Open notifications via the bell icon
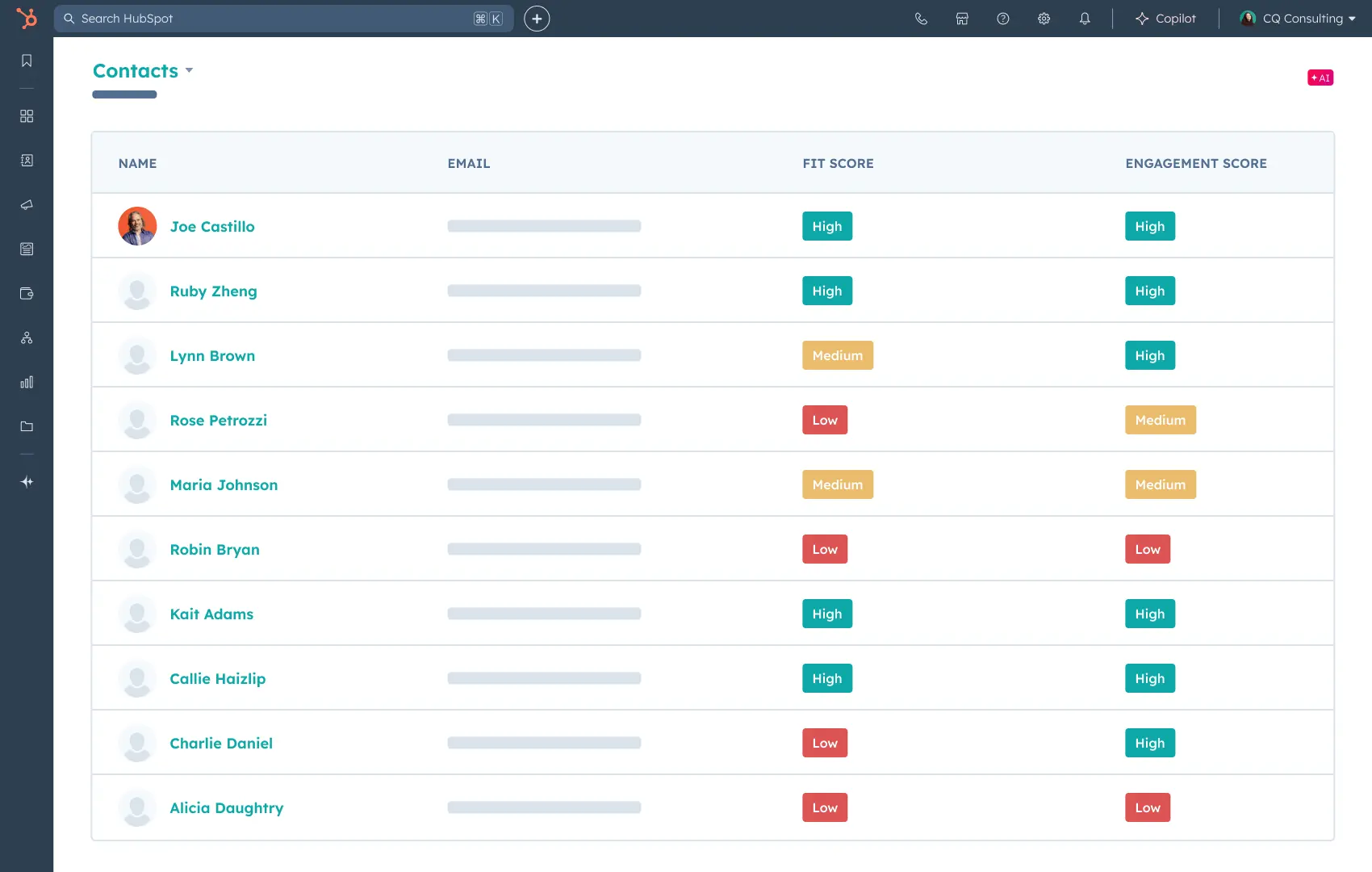The height and width of the screenshot is (872, 1372). click(x=1085, y=18)
